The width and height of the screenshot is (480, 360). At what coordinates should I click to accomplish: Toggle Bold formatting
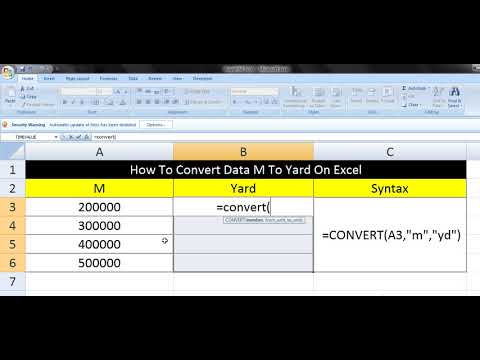(x=65, y=102)
